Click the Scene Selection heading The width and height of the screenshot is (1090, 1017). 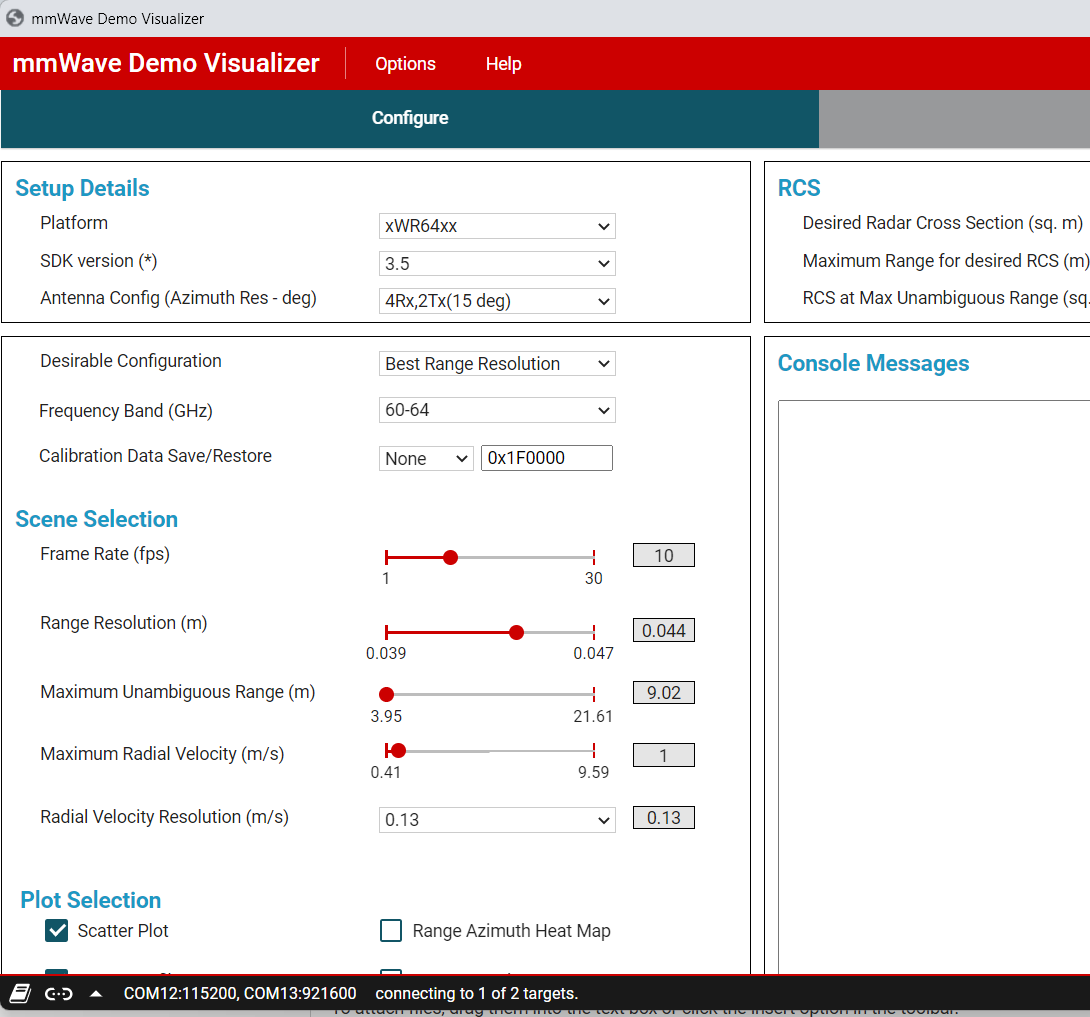97,519
